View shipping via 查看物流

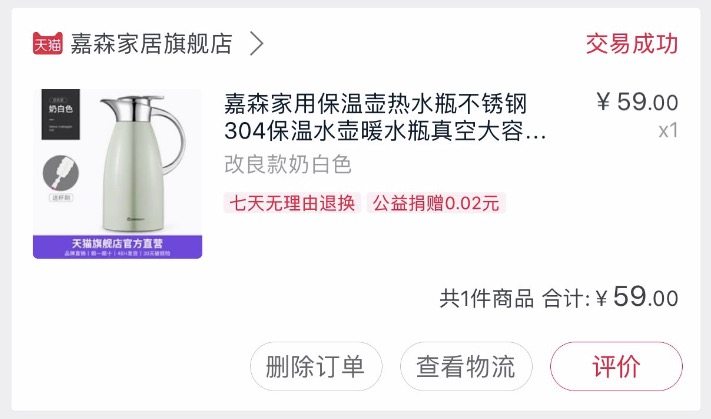pyautogui.click(x=466, y=366)
